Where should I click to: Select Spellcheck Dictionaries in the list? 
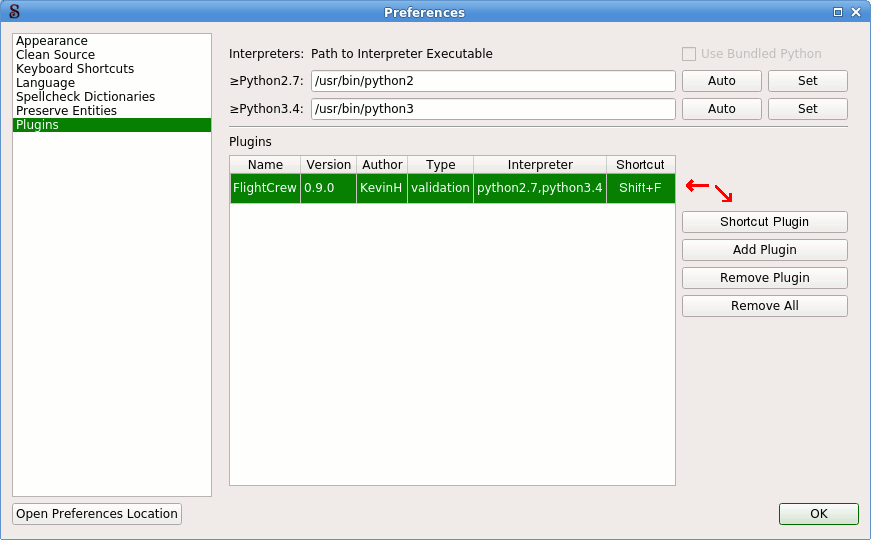coord(112,97)
